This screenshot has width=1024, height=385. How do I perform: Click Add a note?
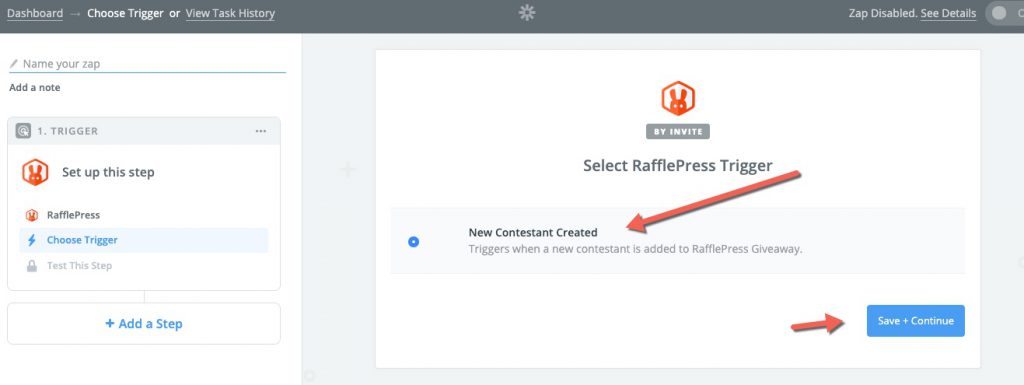point(35,87)
